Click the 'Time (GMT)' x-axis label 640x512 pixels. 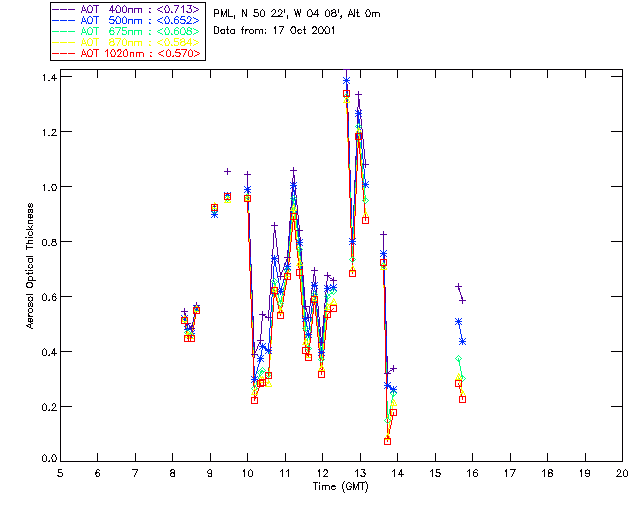(340, 487)
